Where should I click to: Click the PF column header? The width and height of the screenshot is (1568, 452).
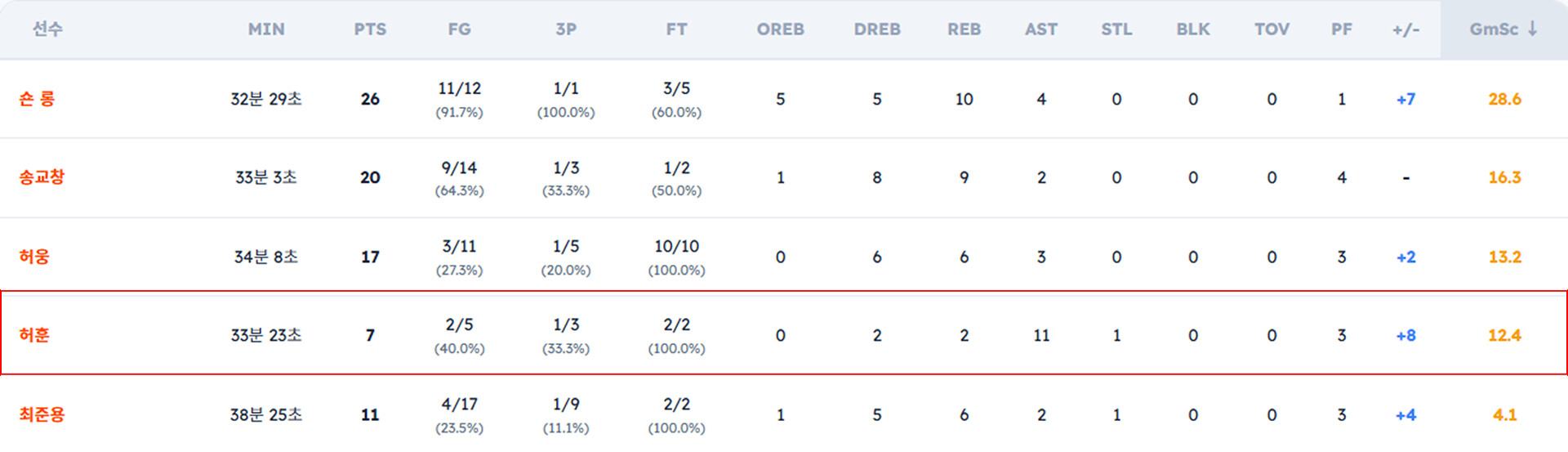click(x=1341, y=29)
